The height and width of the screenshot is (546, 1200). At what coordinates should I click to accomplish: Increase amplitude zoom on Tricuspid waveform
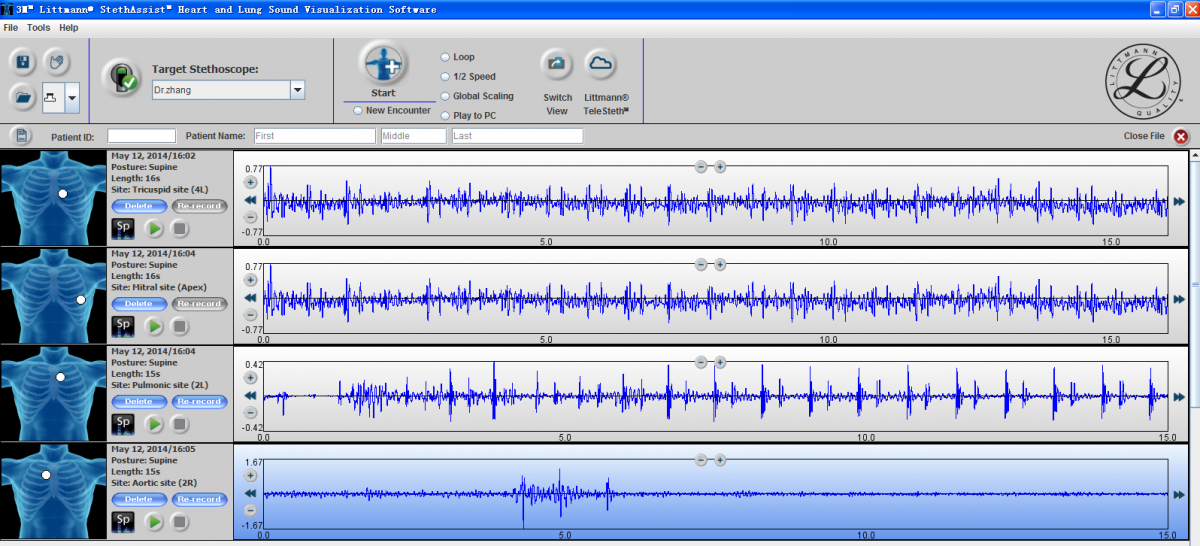coord(251,183)
